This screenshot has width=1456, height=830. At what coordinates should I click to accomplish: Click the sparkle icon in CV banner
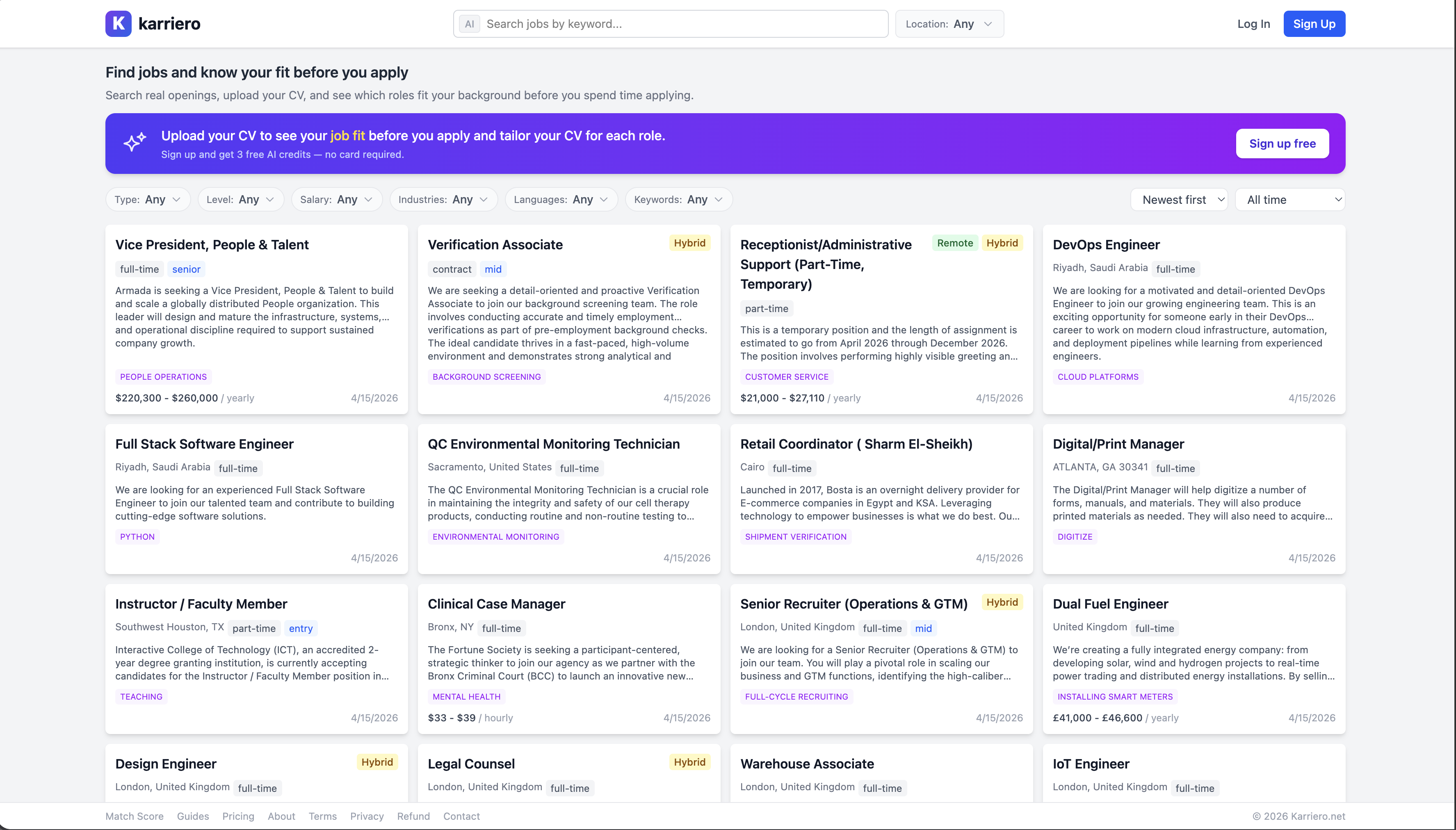pos(135,143)
